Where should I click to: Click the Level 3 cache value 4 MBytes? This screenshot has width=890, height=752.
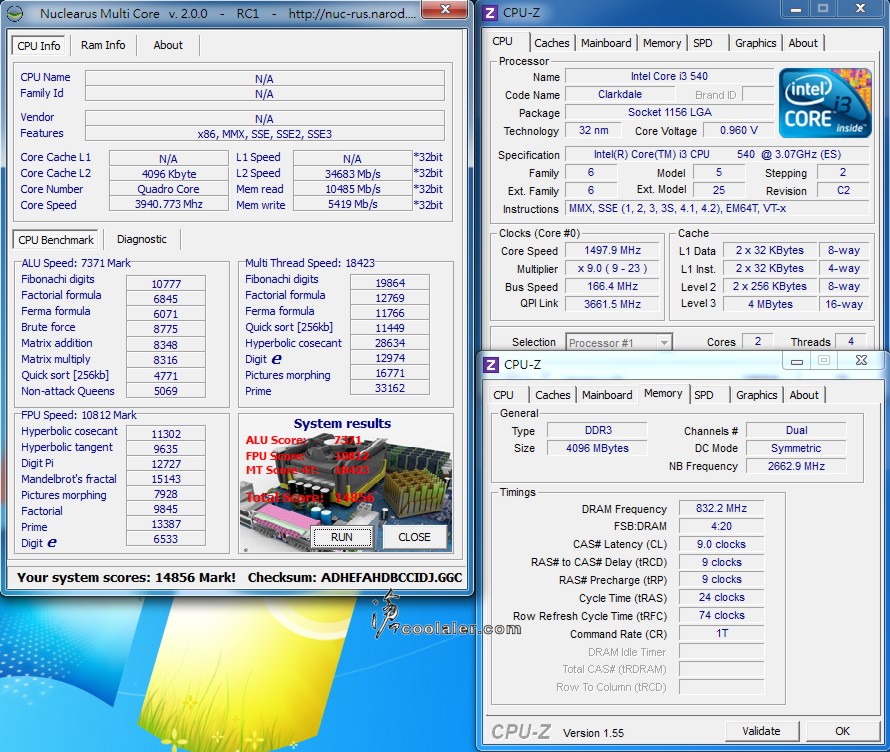pyautogui.click(x=770, y=304)
